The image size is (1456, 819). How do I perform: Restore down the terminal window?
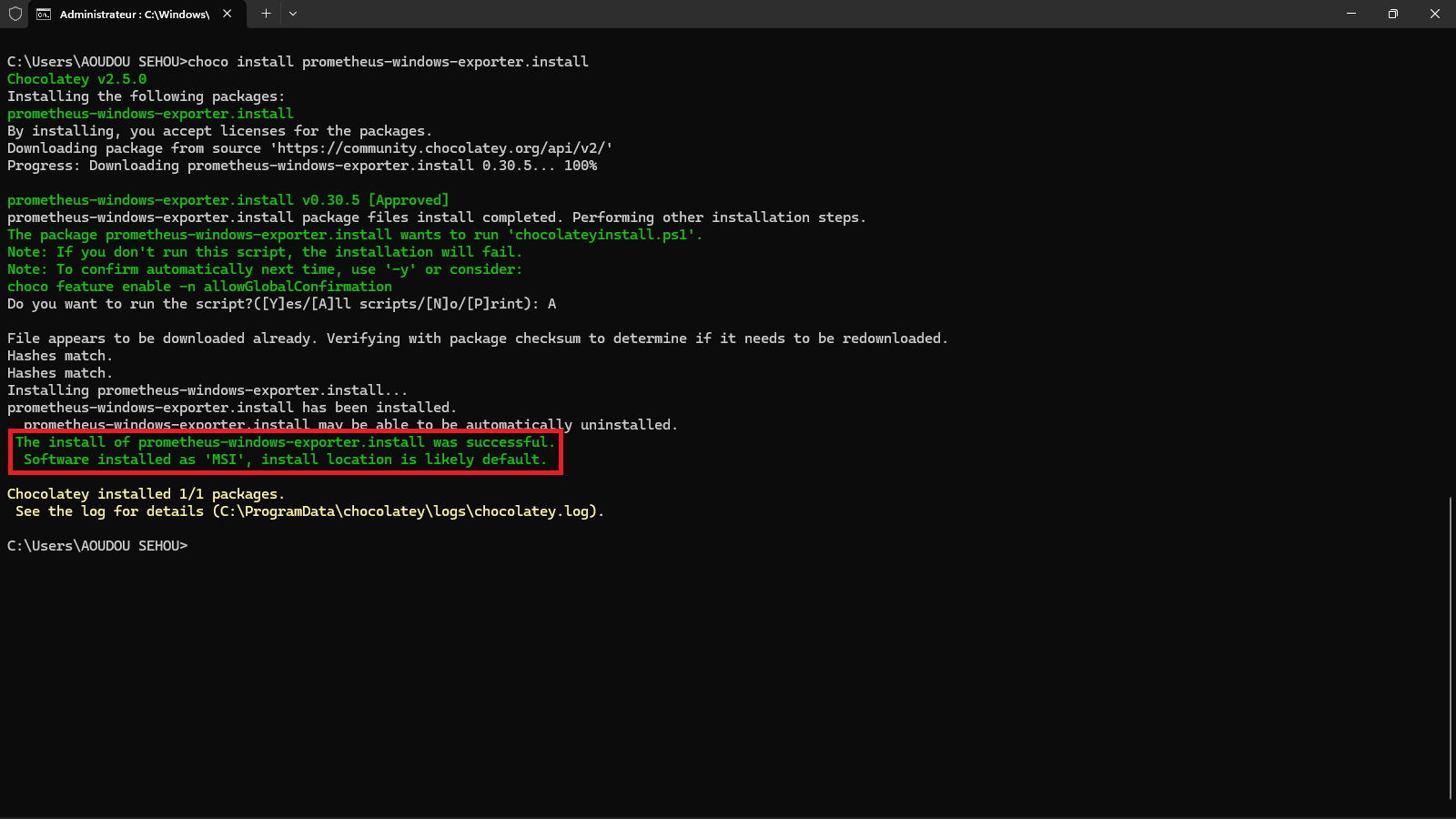point(1393,14)
